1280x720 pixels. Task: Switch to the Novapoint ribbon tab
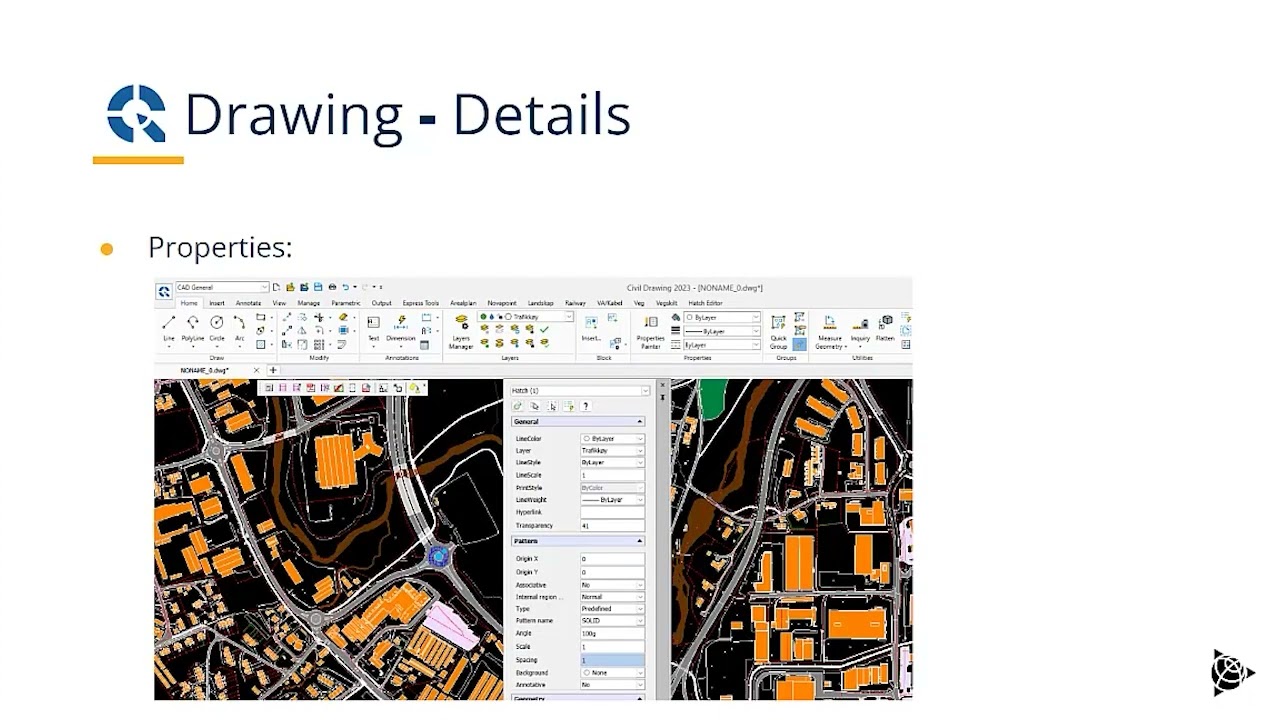point(502,303)
